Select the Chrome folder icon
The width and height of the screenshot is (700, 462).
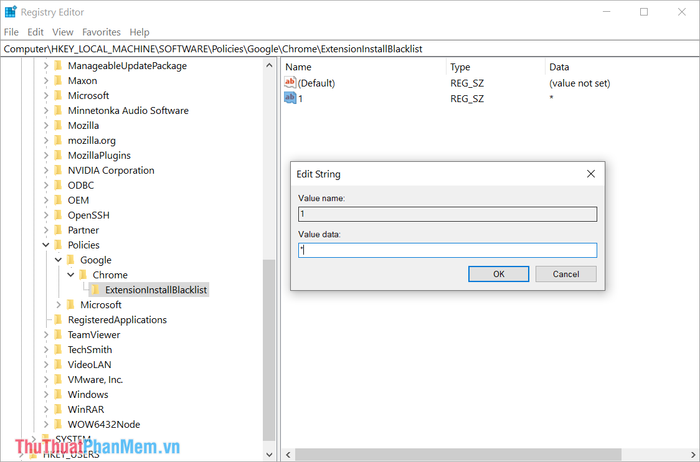(x=83, y=275)
